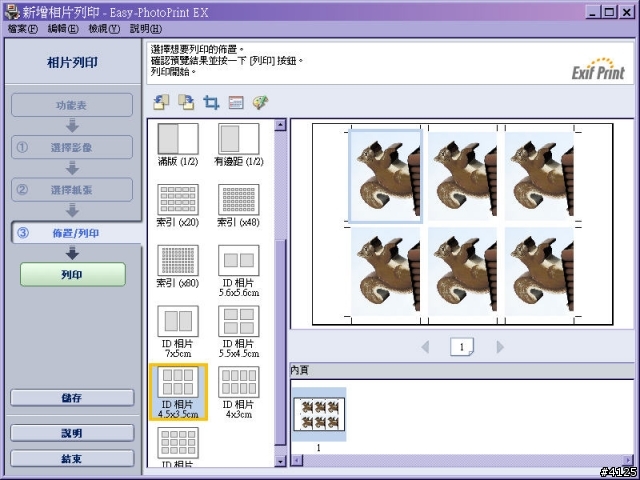Select the 索引 (x80) index layout
This screenshot has height=480, width=640.
(178, 267)
